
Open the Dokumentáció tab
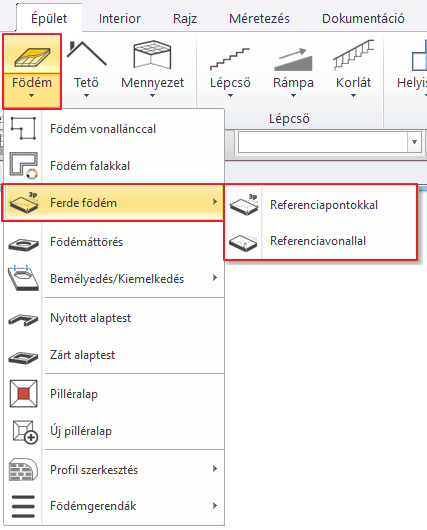363,18
